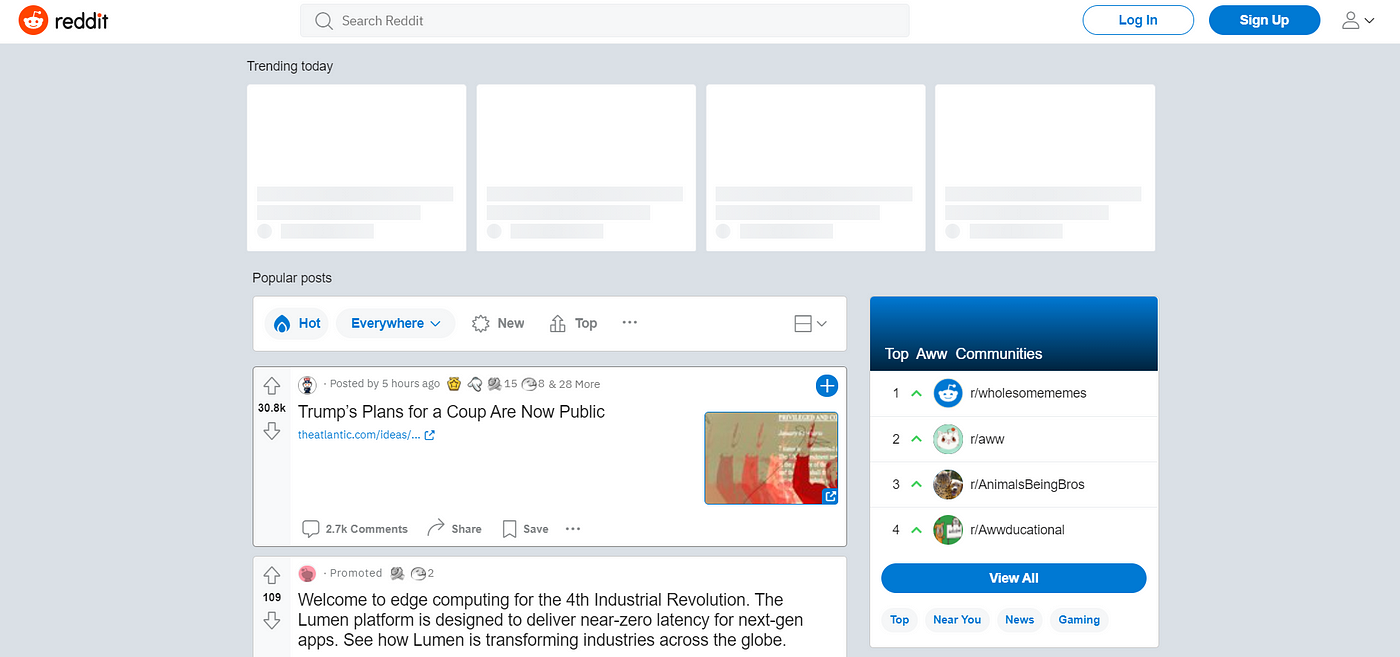This screenshot has height=657, width=1400.
Task: Select the Top sort tab
Action: [573, 323]
